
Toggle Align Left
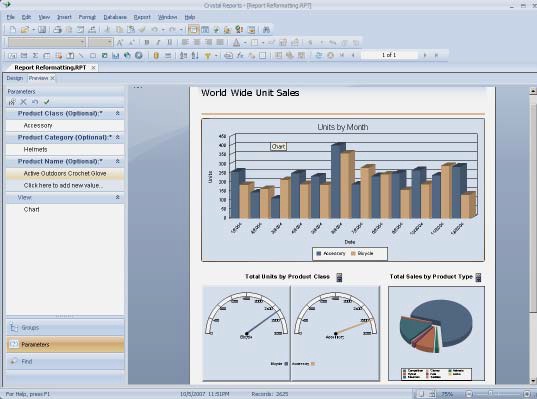[x=185, y=42]
